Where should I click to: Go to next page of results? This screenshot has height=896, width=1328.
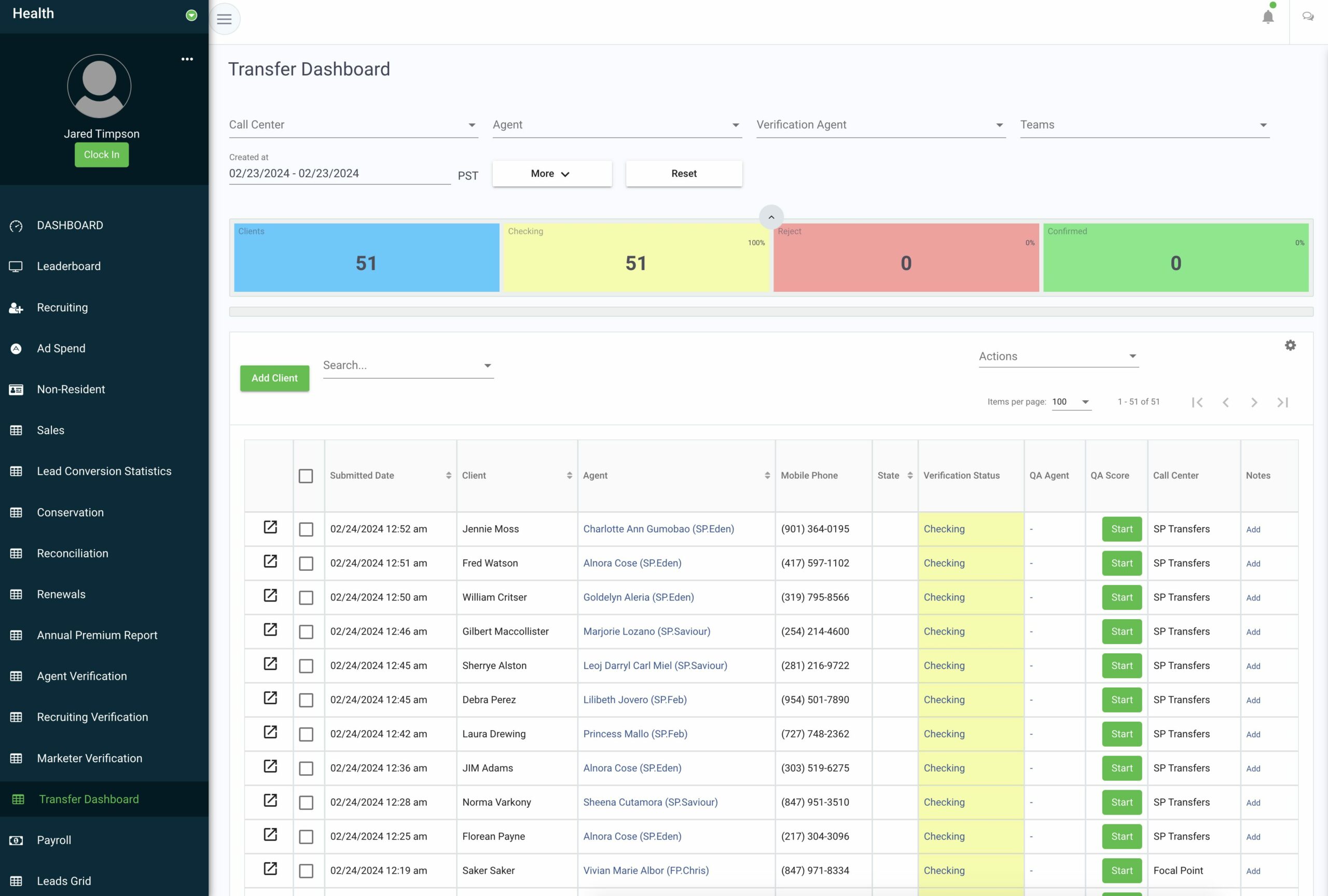coord(1254,402)
